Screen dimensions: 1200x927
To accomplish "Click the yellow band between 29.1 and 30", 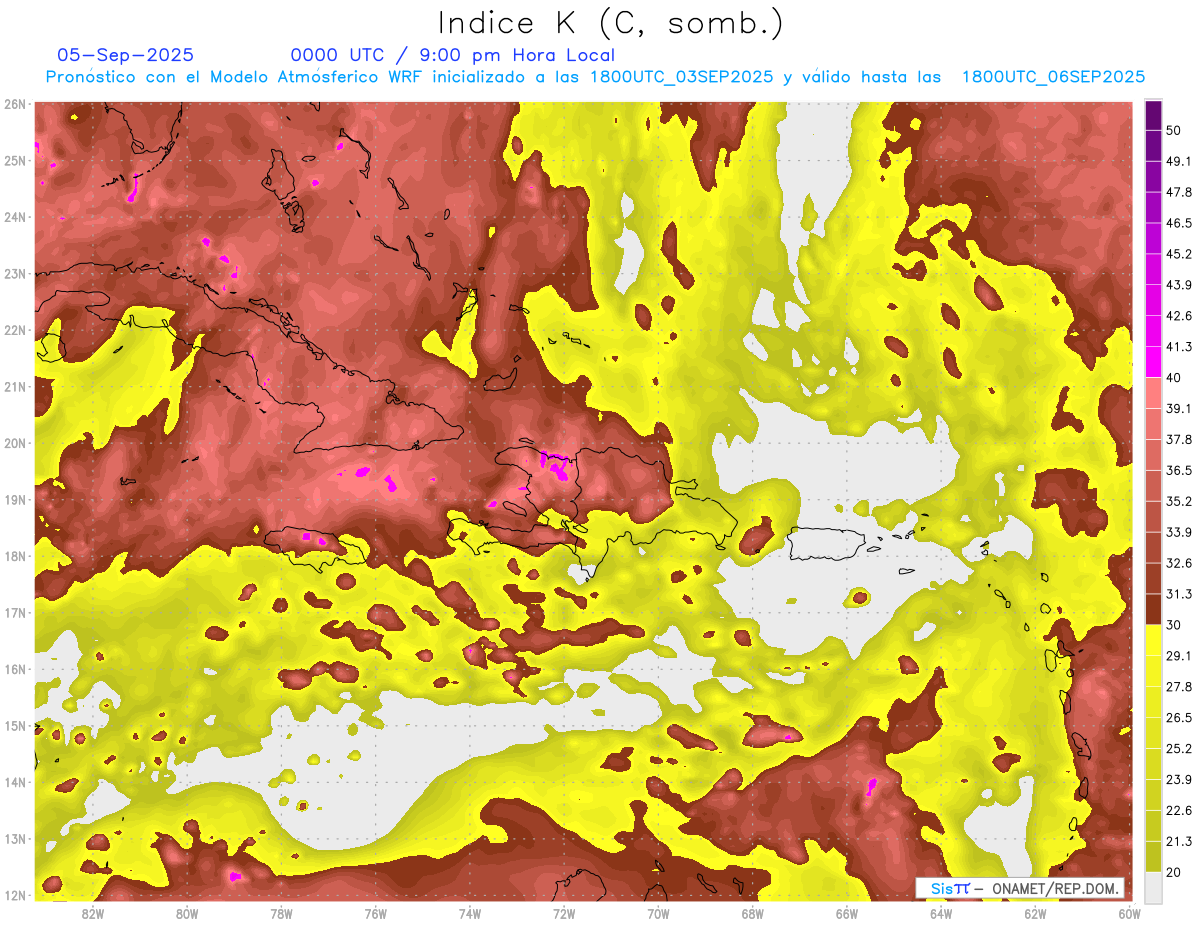I will tap(1152, 640).
